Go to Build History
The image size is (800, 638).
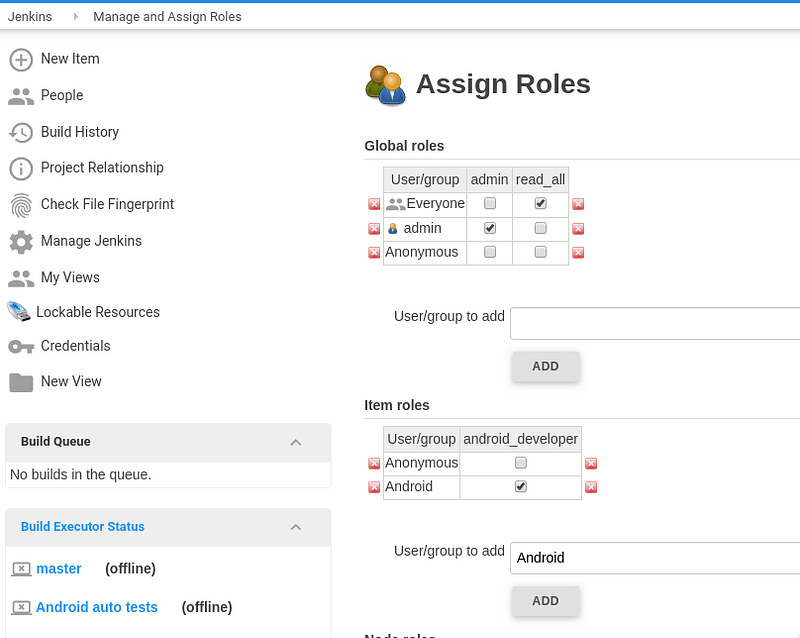(80, 132)
